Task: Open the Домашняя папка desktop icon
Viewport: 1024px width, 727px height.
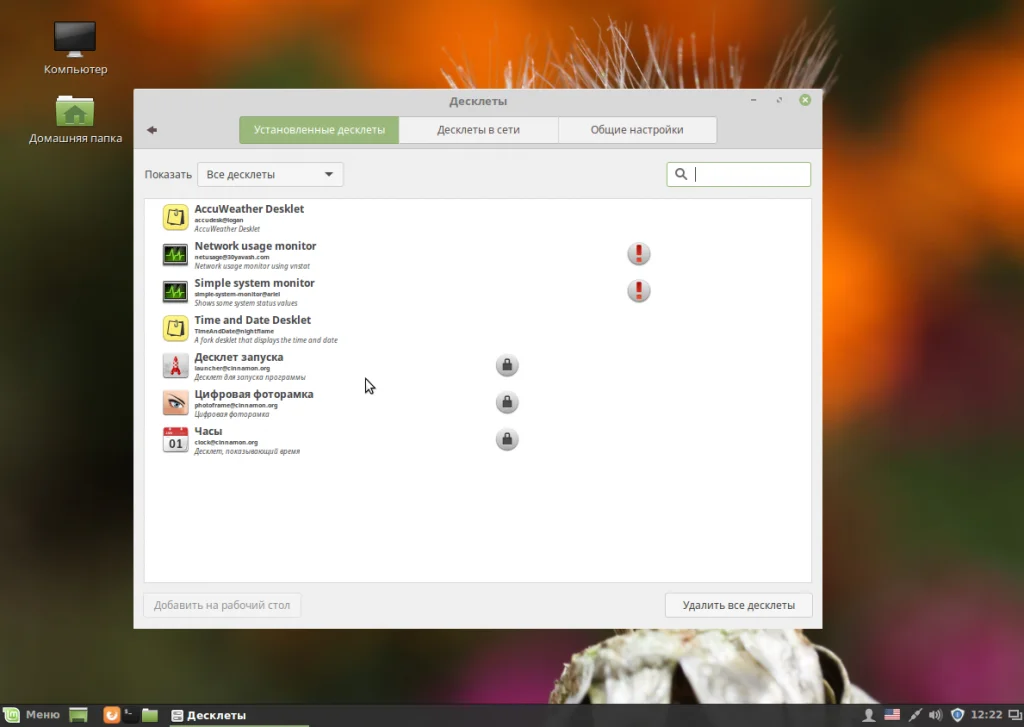Action: tap(75, 120)
